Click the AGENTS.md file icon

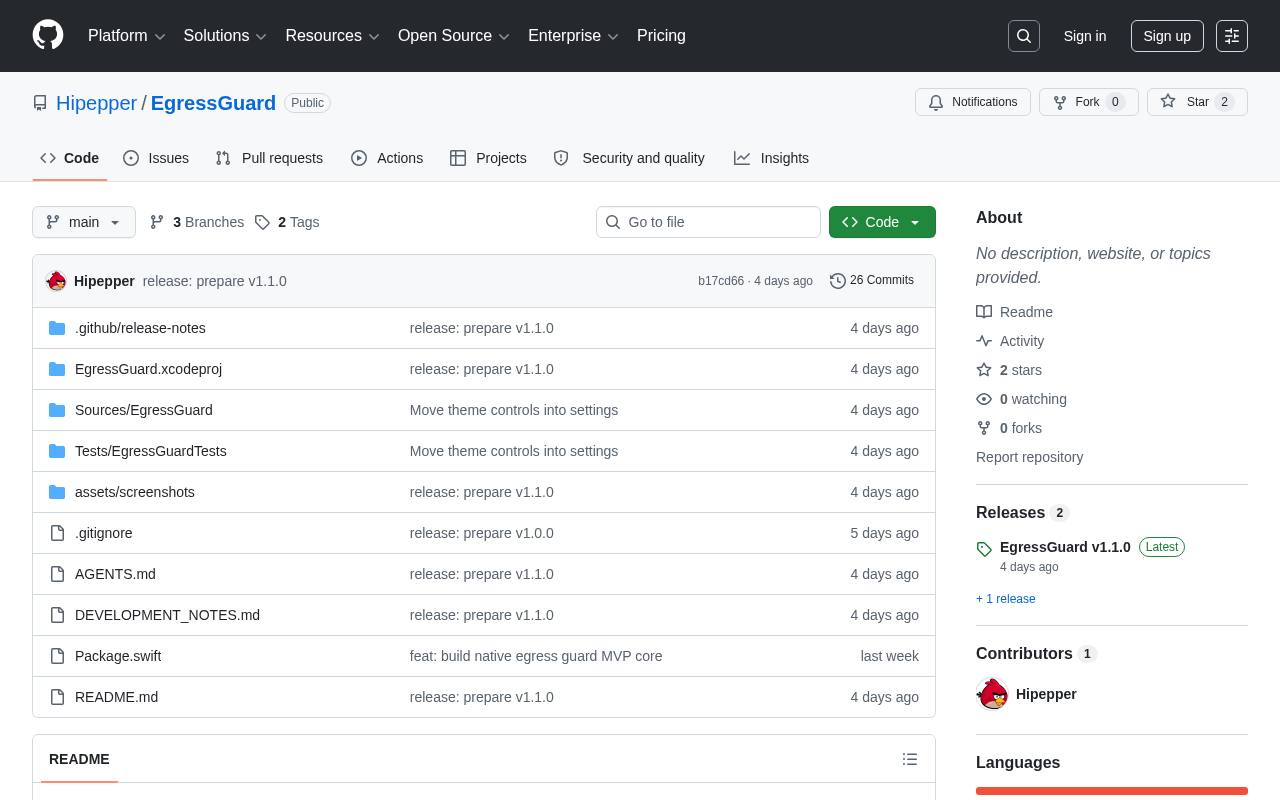(x=57, y=574)
